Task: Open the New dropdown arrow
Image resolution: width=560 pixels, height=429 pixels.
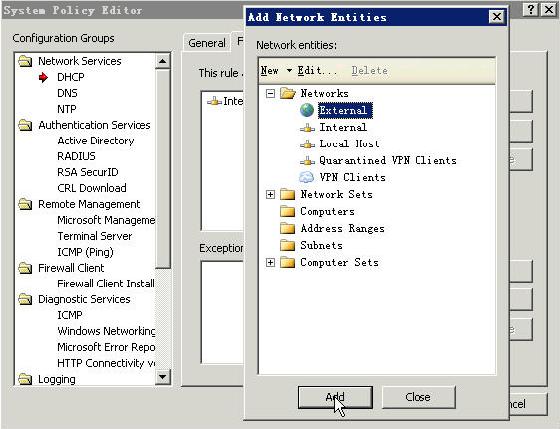Action: tap(289, 70)
